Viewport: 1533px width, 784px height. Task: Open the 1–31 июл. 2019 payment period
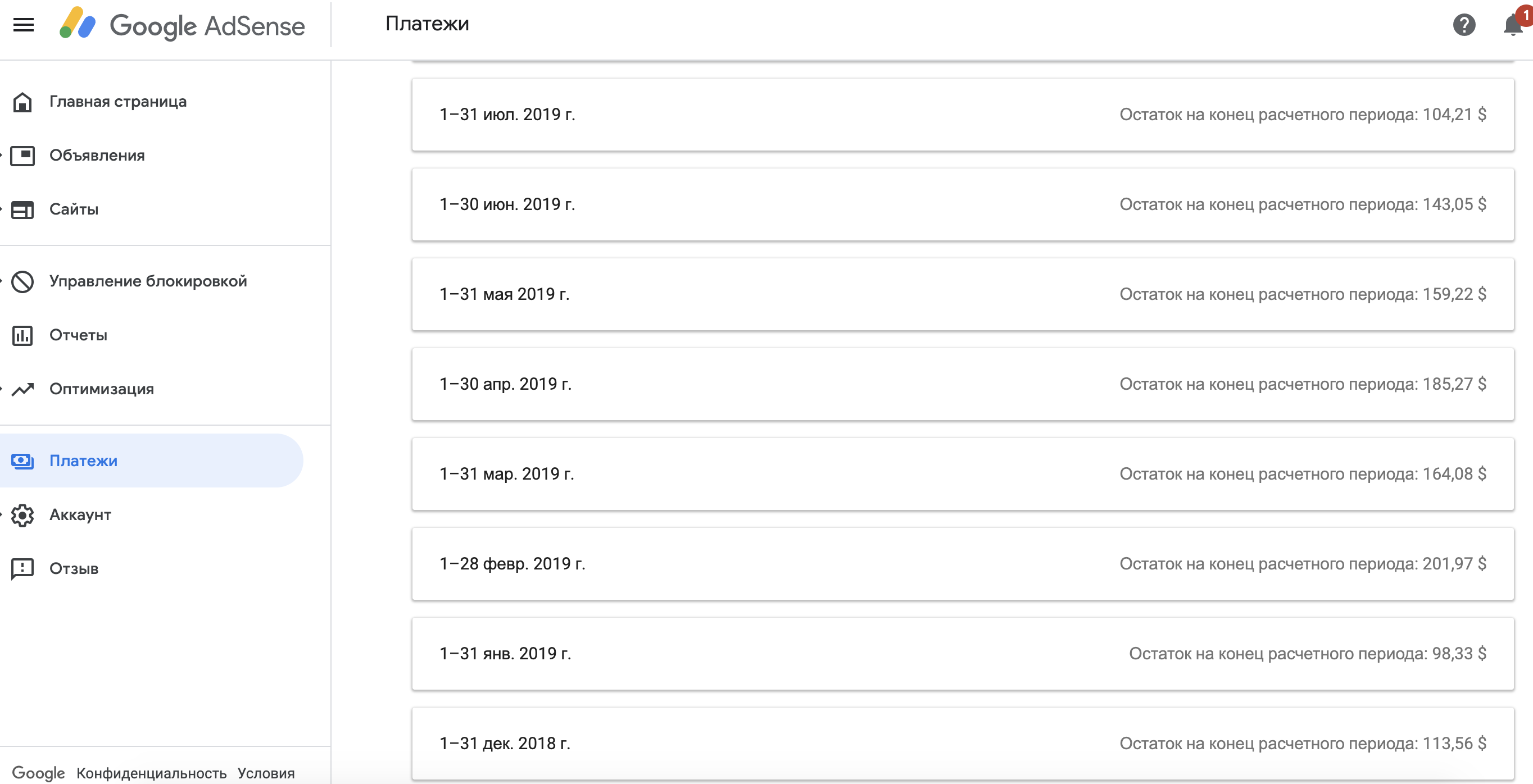(962, 114)
